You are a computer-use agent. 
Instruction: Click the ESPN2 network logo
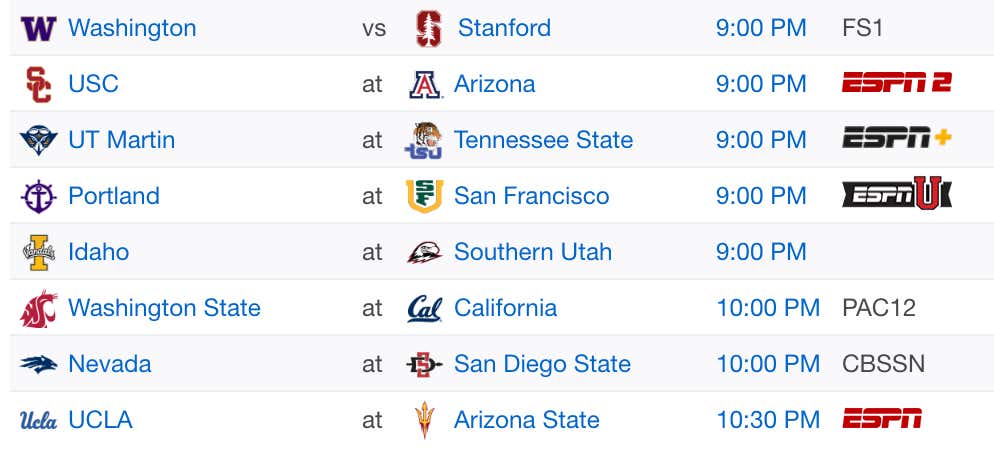897,82
